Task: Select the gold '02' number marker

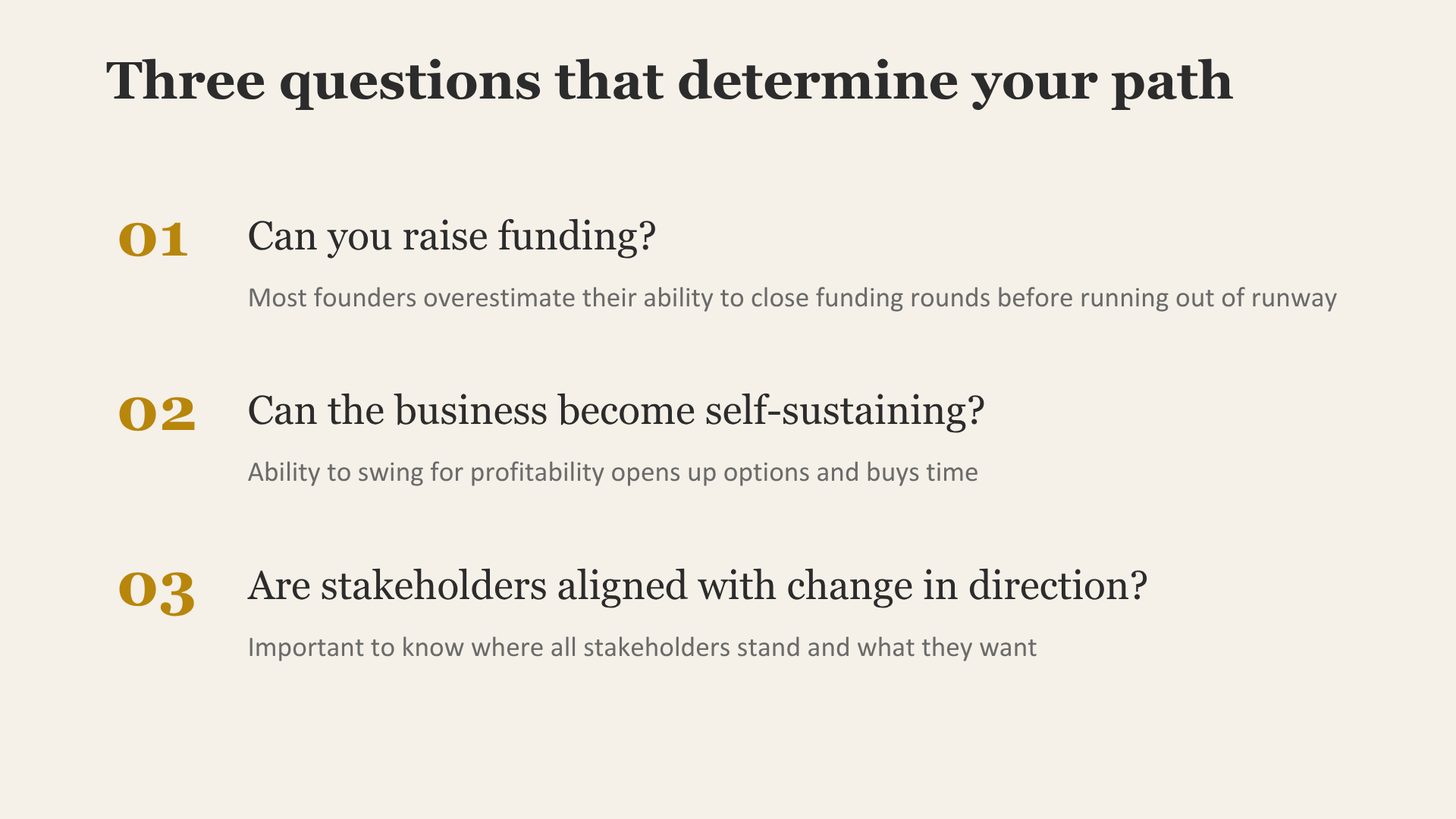Action: [x=157, y=414]
